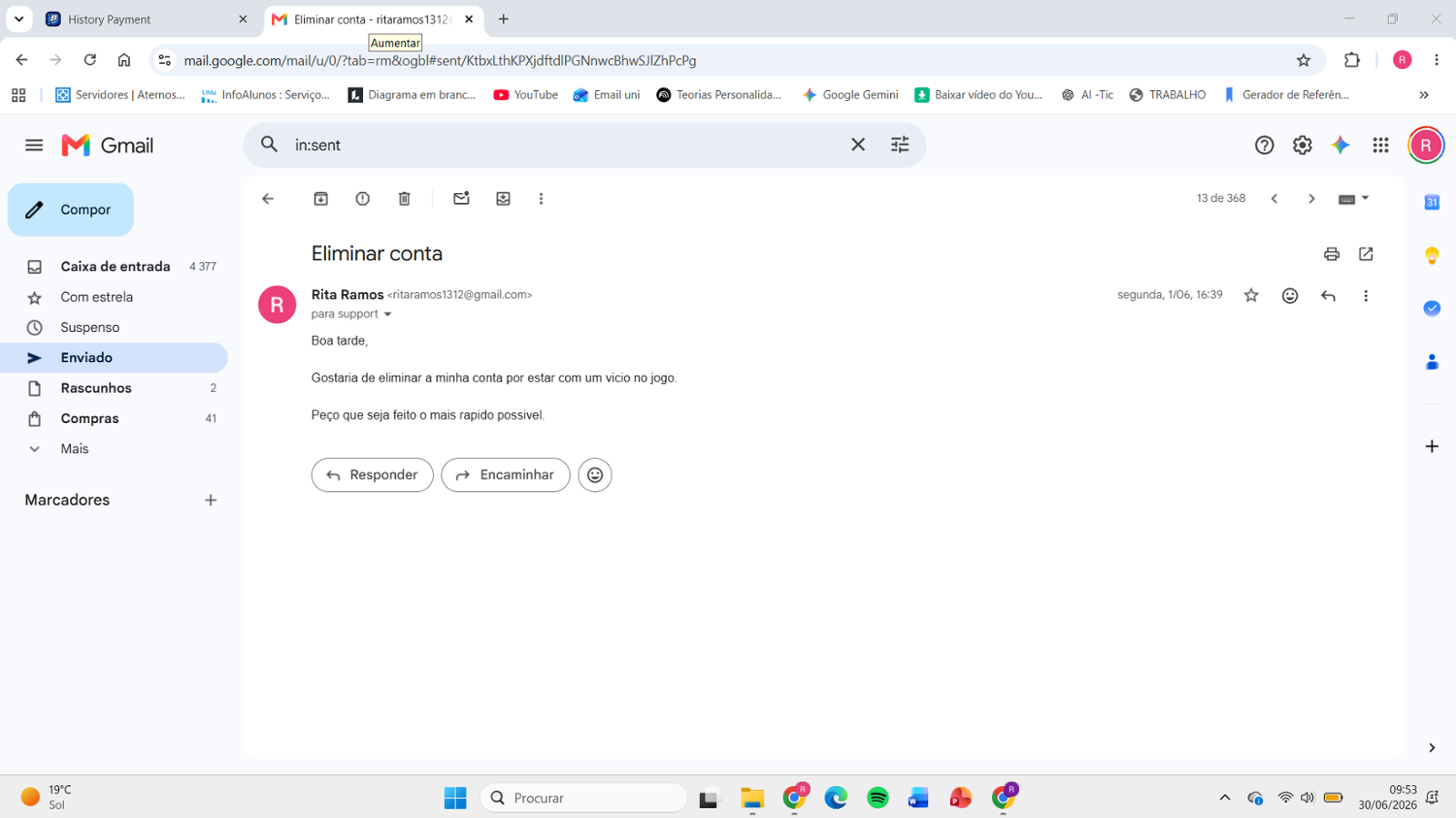The width and height of the screenshot is (1456, 818).
Task: Star the message from Rita Ramos
Action: [1251, 296]
